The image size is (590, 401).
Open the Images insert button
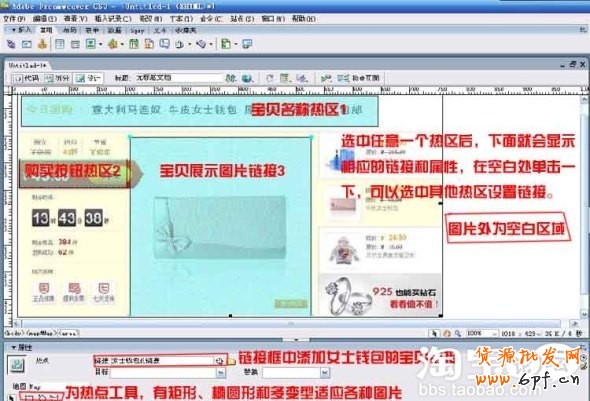(91, 44)
